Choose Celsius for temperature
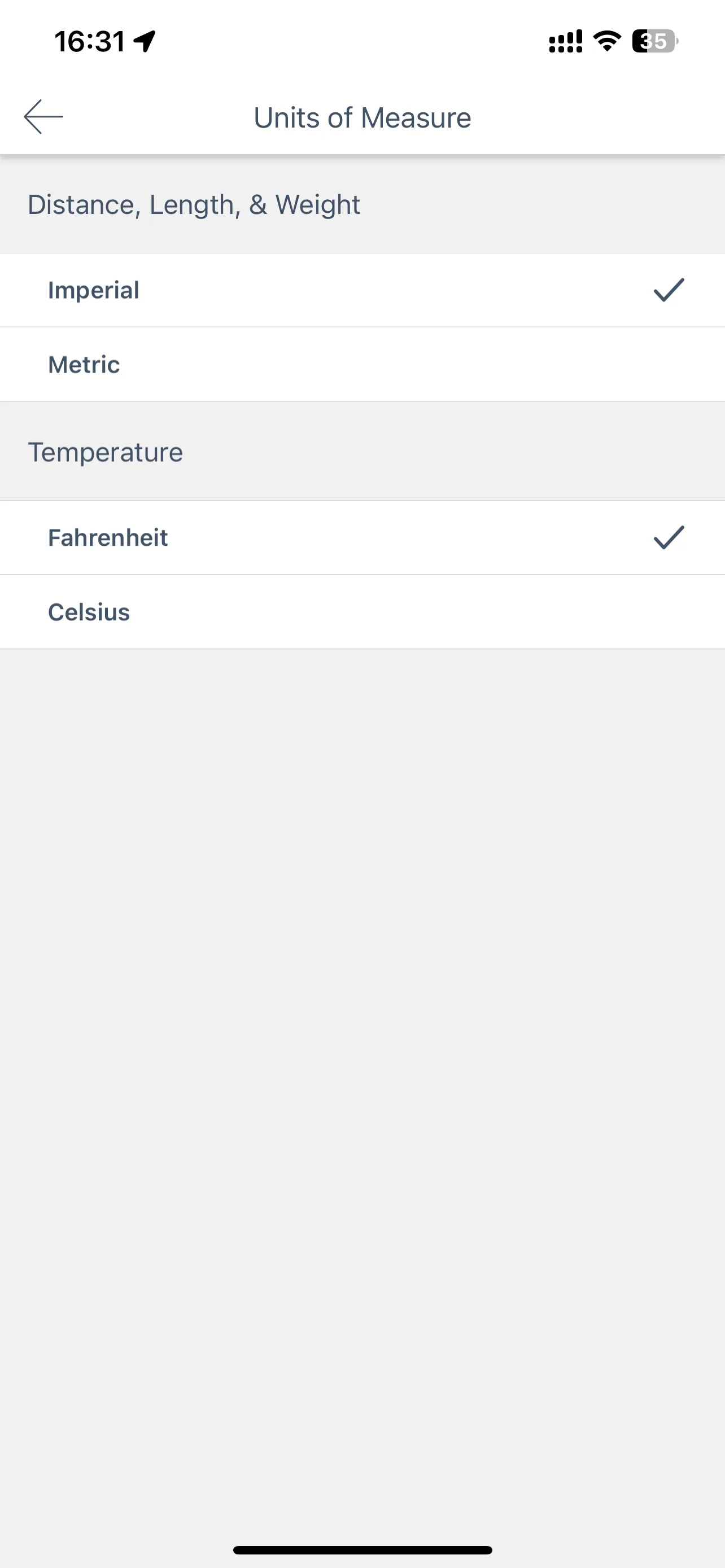 click(x=362, y=612)
